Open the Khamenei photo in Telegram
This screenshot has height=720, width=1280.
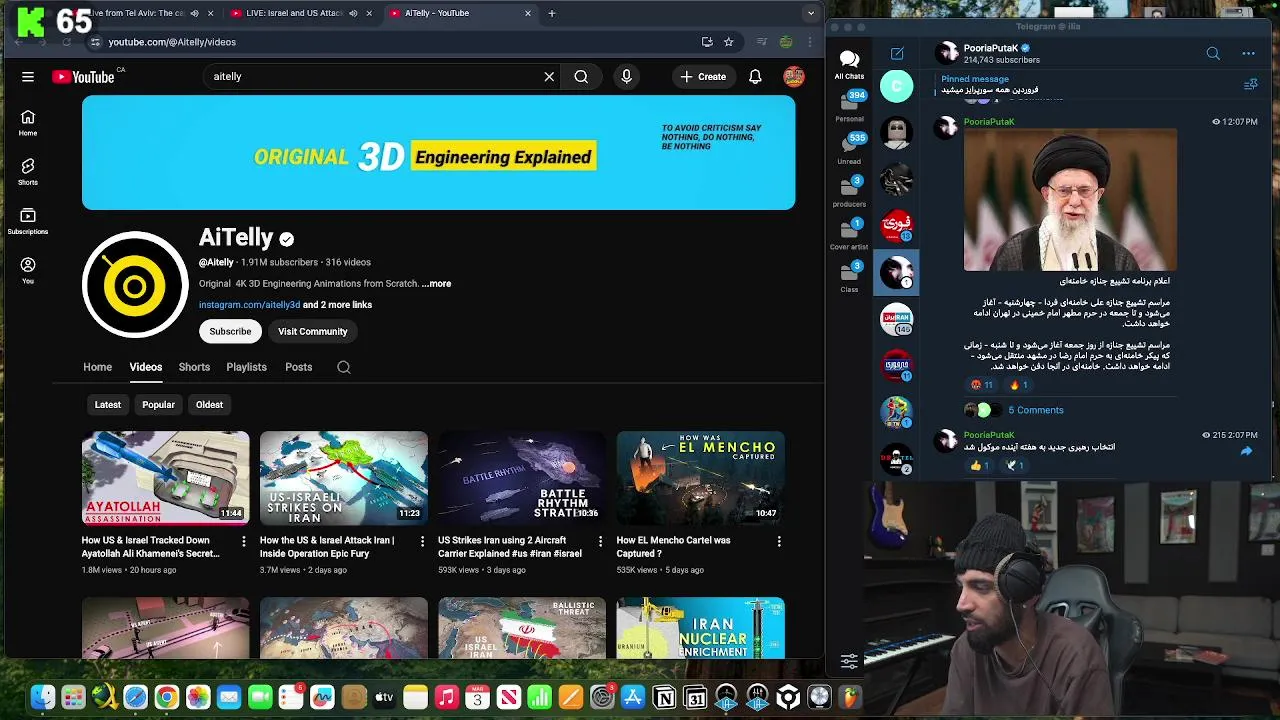[x=1070, y=200]
